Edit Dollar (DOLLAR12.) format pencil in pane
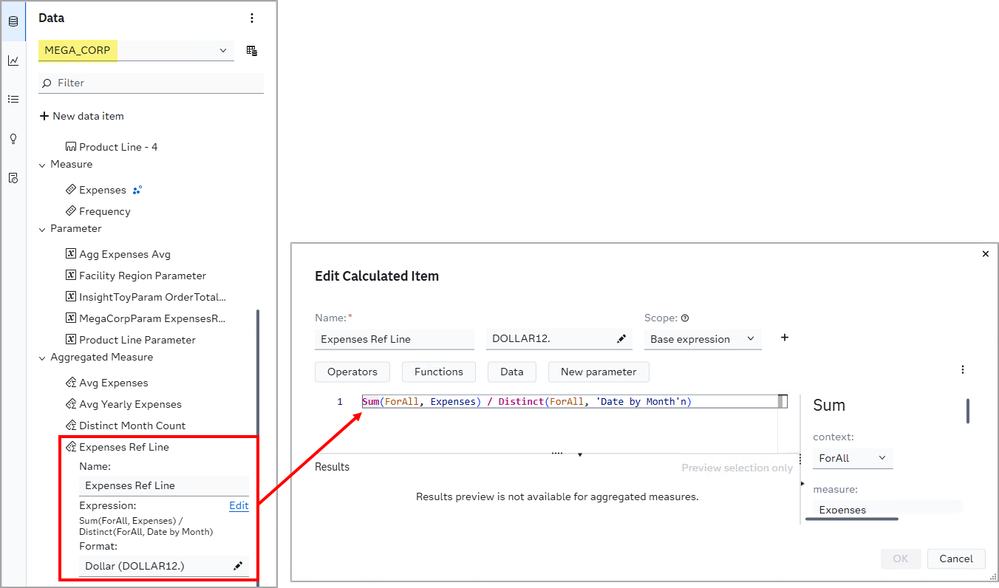Screen dimensions: 999x588 click(x=238, y=566)
